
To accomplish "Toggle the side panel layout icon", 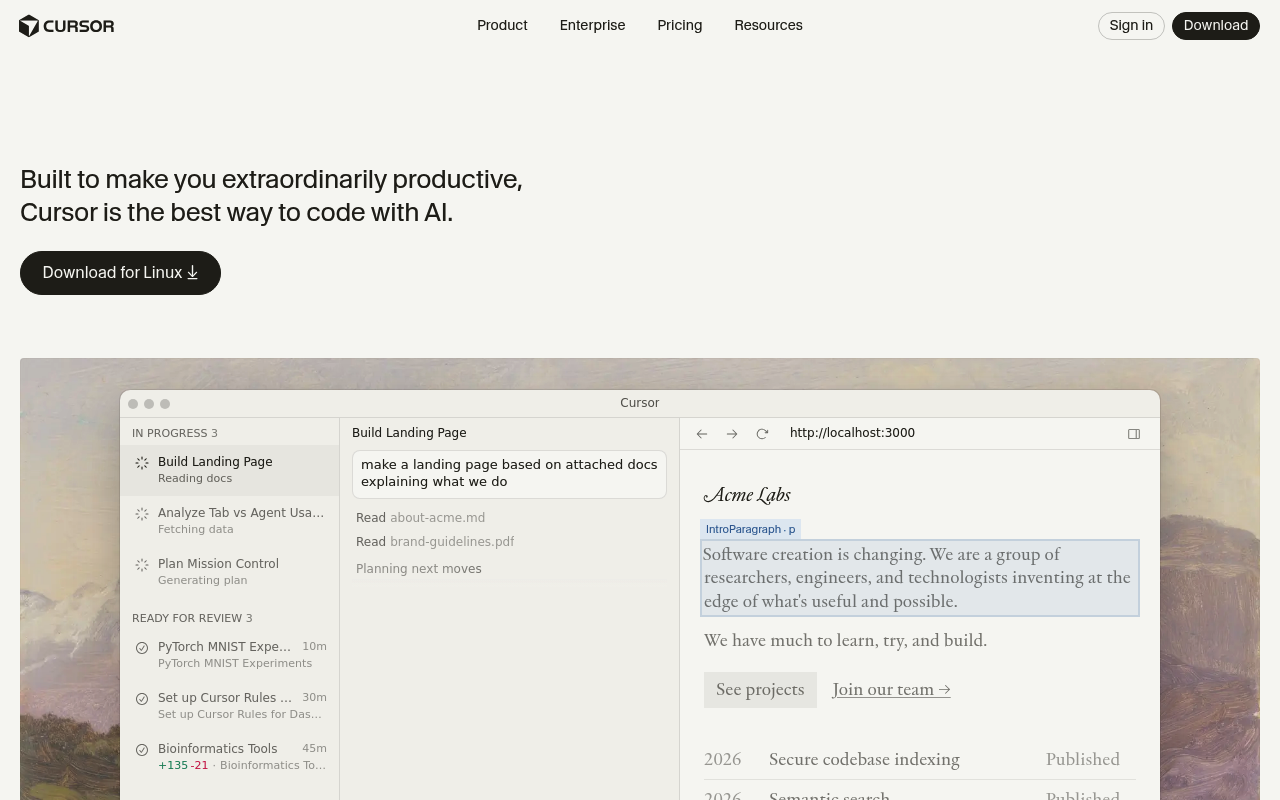I will click(1134, 434).
